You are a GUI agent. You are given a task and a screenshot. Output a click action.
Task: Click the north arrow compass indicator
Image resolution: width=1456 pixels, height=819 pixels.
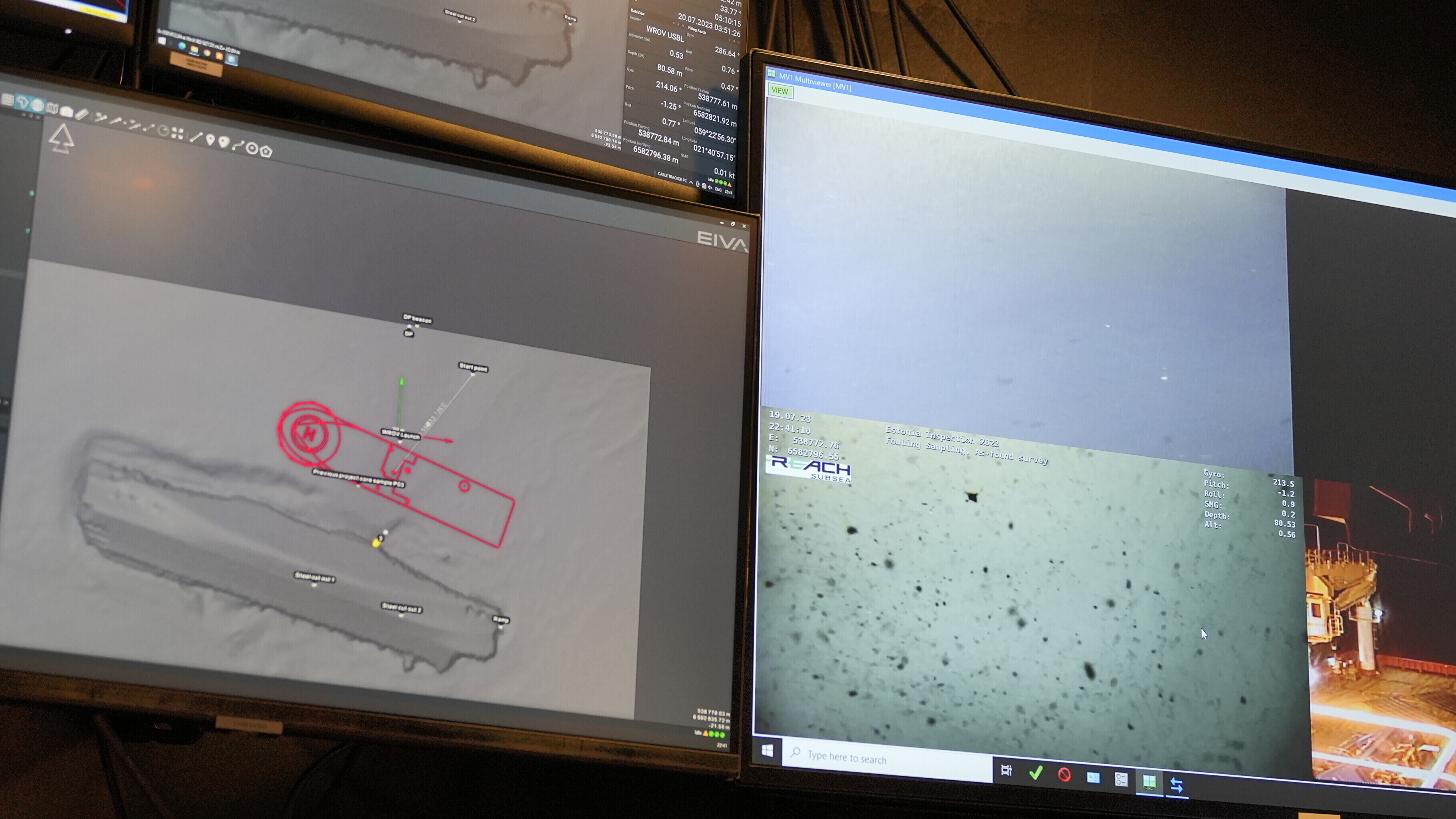pyautogui.click(x=61, y=138)
